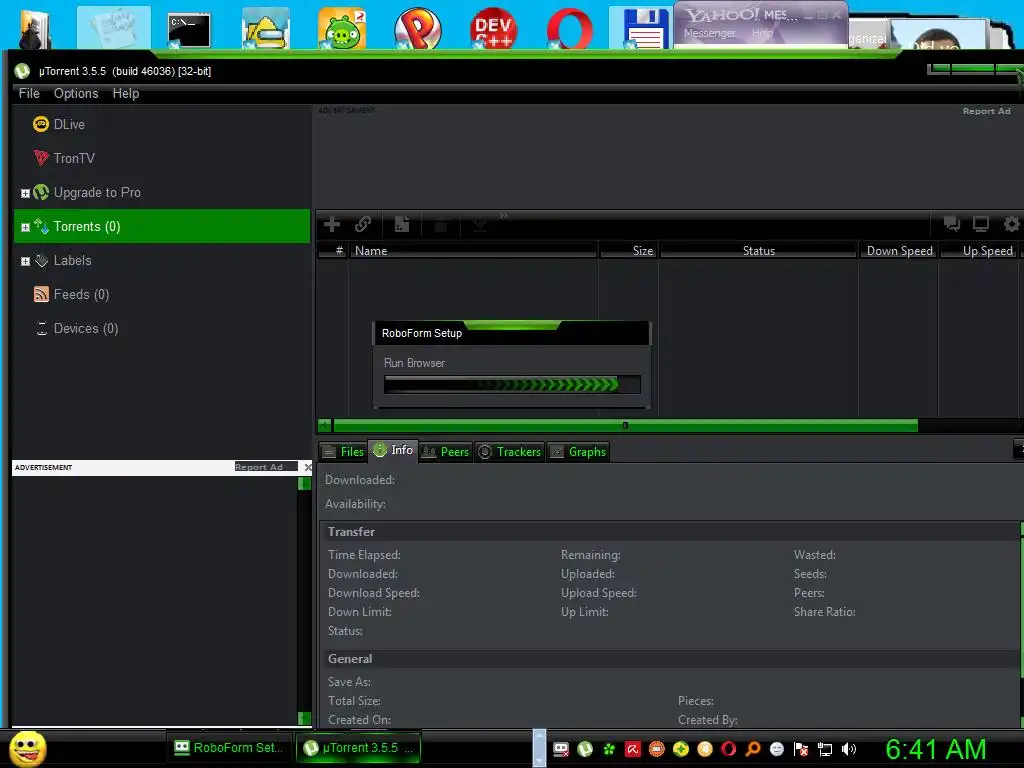Click the µTorrent tray icon

click(584, 749)
